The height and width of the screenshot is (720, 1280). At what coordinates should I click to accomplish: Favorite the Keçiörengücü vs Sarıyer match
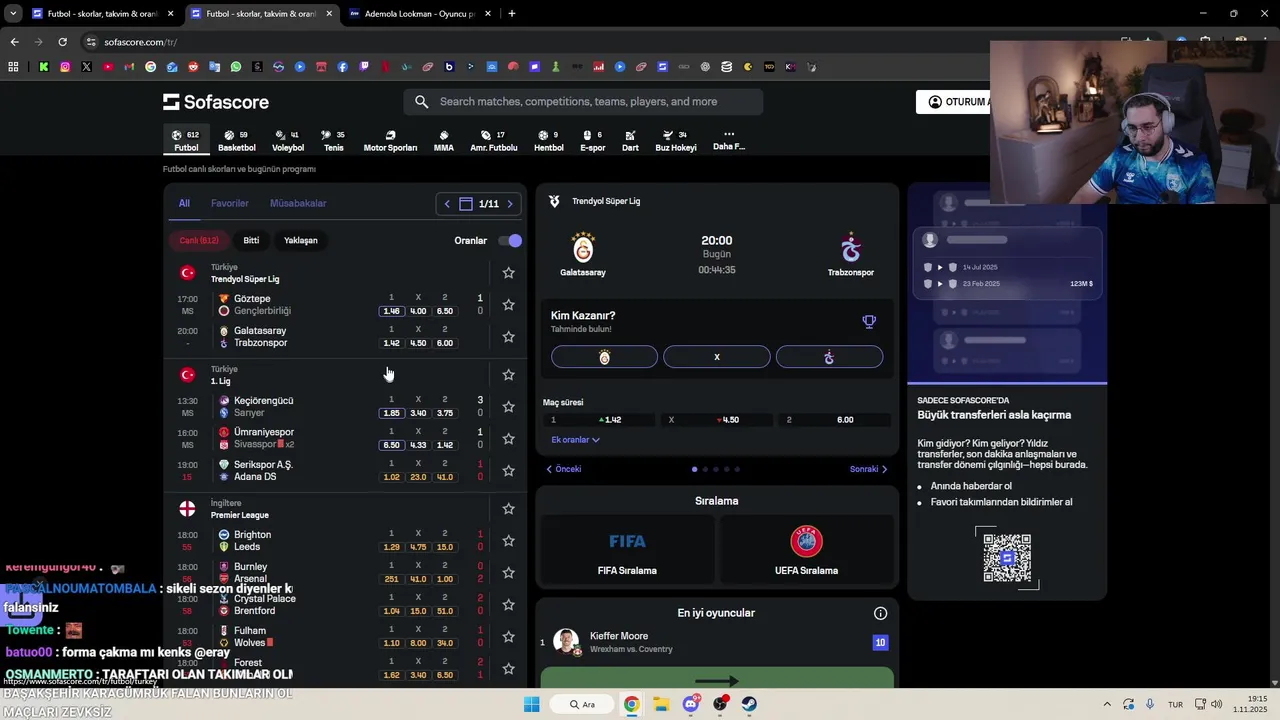click(x=508, y=407)
